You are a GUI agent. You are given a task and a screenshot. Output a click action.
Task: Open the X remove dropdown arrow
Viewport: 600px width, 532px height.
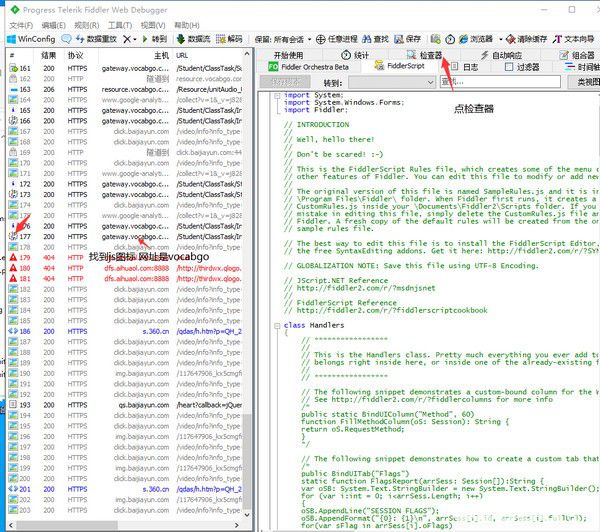pos(135,39)
